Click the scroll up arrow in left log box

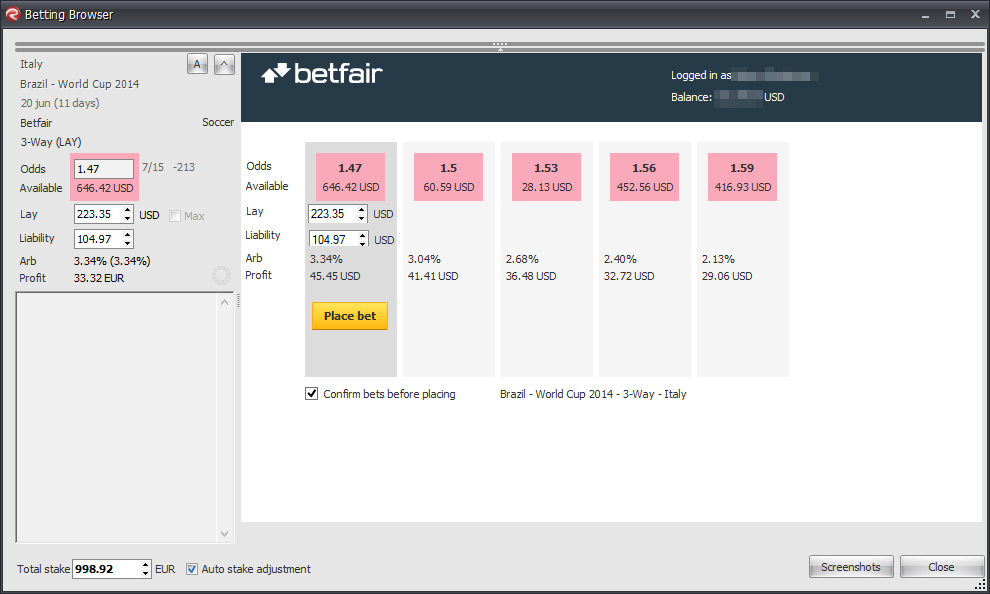tap(224, 302)
